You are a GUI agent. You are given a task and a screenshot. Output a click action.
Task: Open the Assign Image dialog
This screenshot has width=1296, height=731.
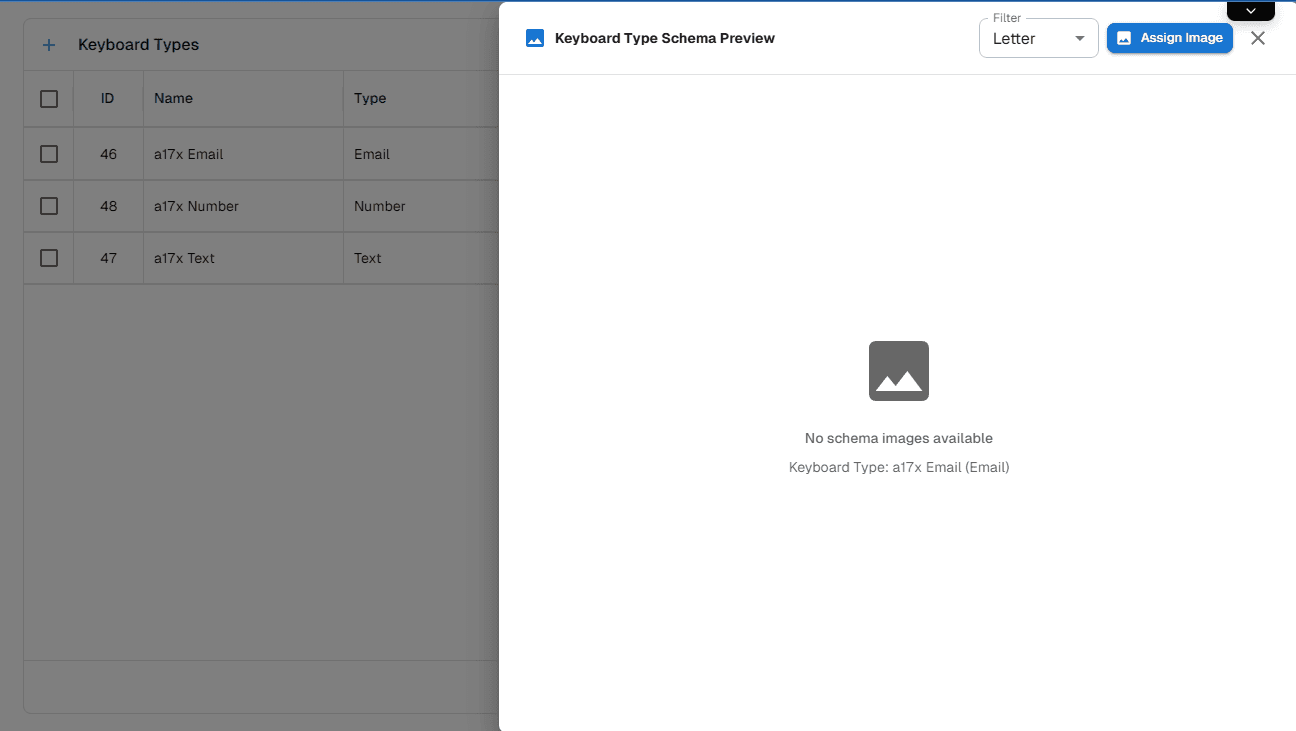tap(1170, 38)
